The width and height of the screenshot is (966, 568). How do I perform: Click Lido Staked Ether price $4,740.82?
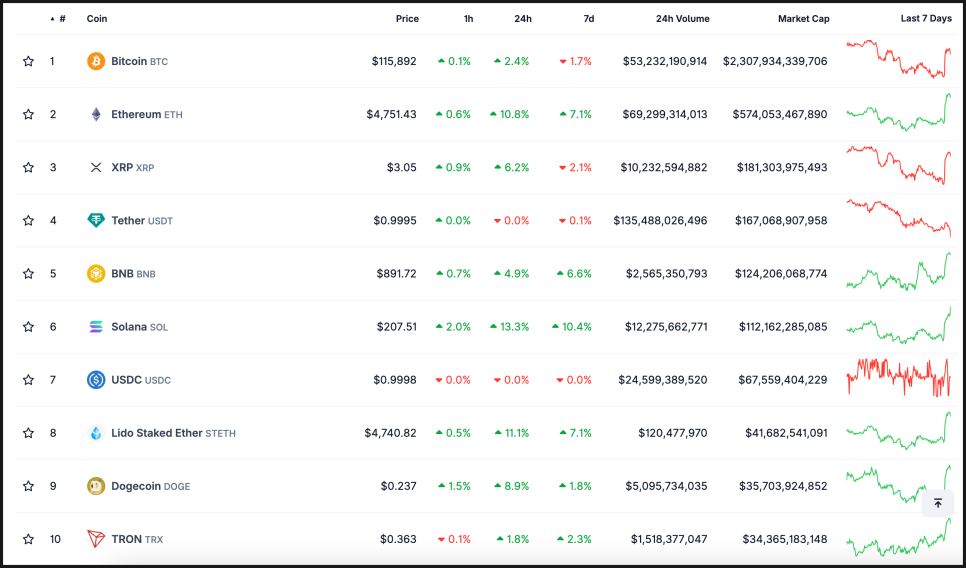point(391,433)
